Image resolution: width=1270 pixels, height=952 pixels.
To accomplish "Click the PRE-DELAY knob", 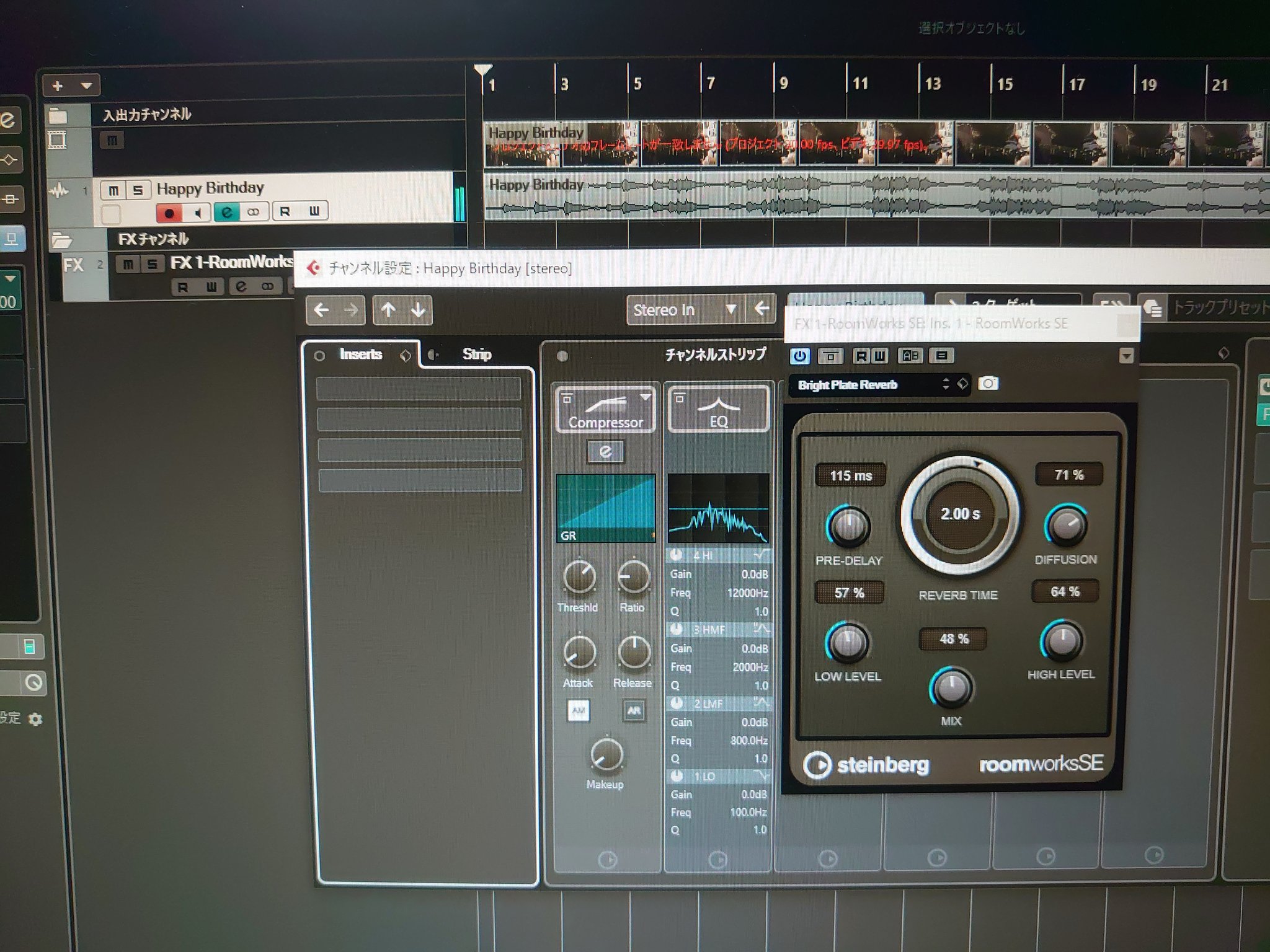I will pos(848,527).
